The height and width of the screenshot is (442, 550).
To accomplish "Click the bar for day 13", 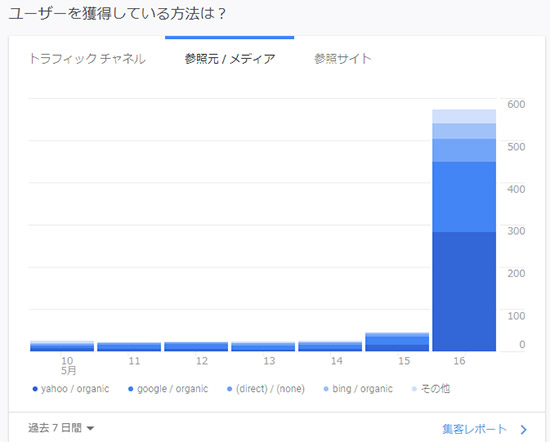I will [263, 347].
